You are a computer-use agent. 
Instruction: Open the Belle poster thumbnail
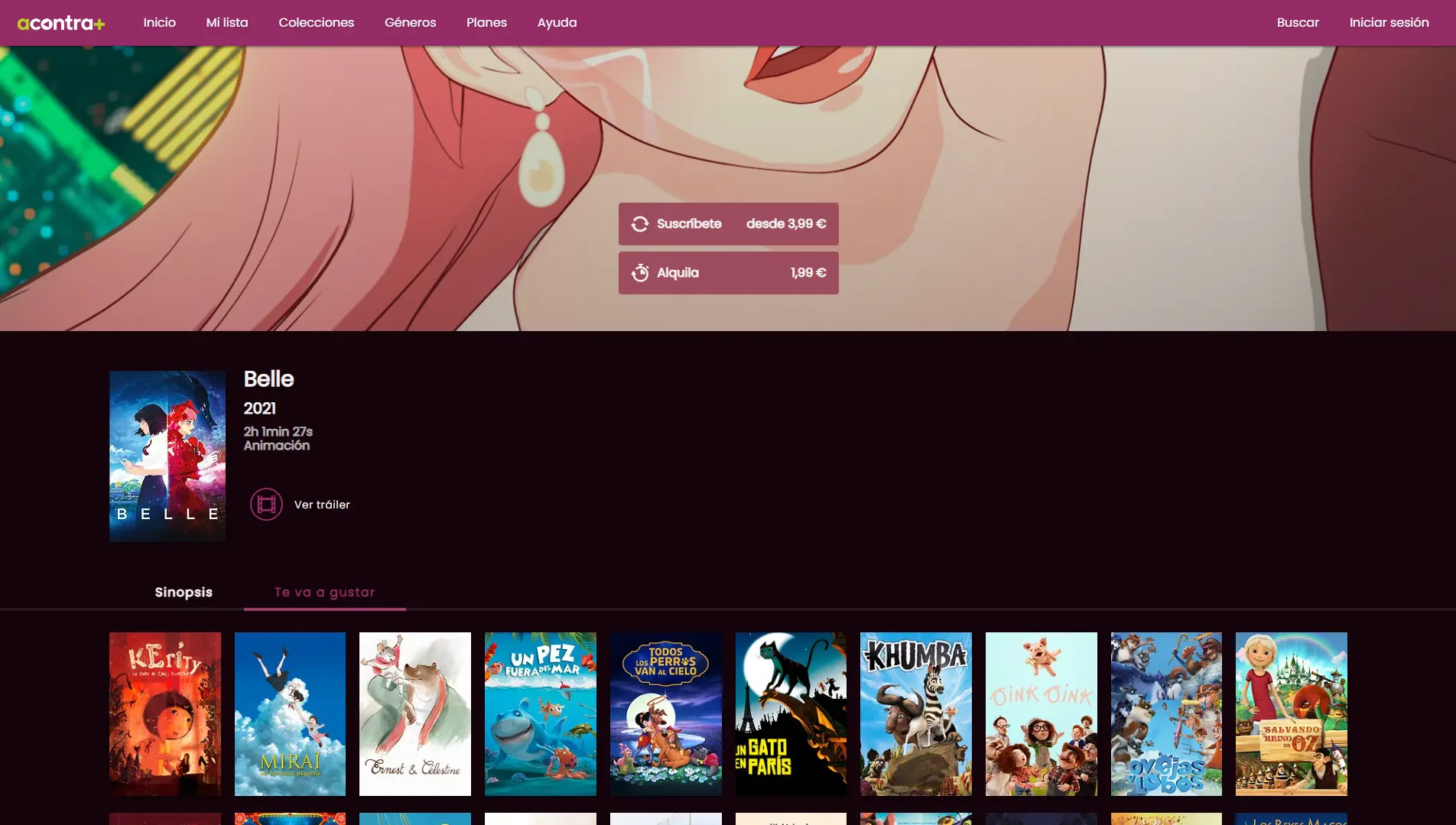[x=167, y=456]
